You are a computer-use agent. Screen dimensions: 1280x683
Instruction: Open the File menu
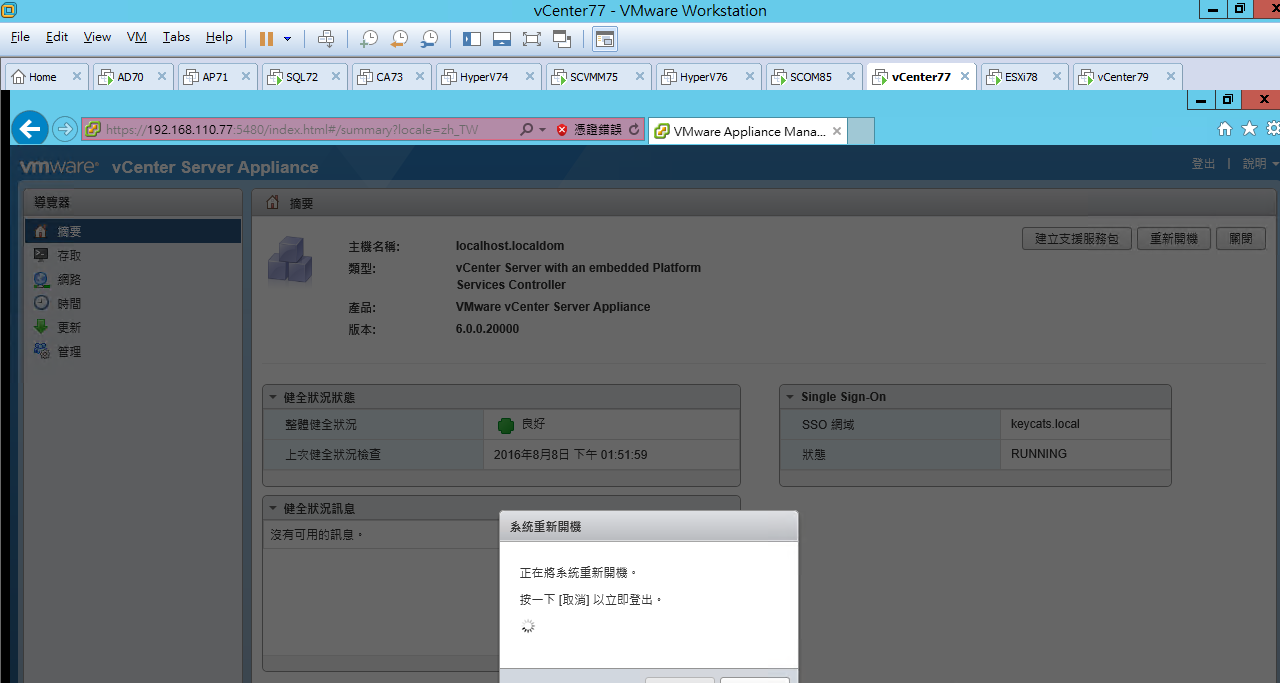20,37
